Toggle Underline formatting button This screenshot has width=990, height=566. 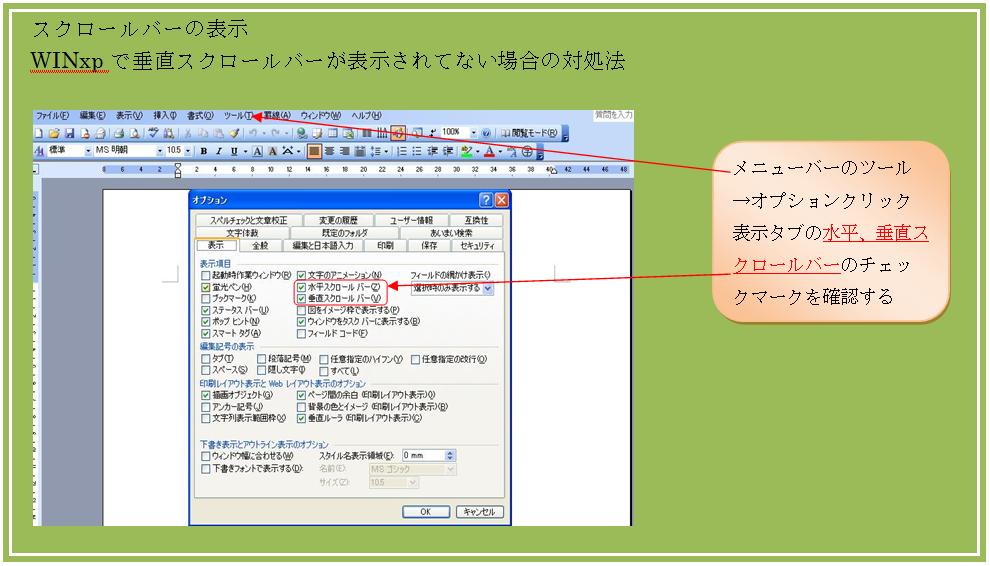point(234,151)
